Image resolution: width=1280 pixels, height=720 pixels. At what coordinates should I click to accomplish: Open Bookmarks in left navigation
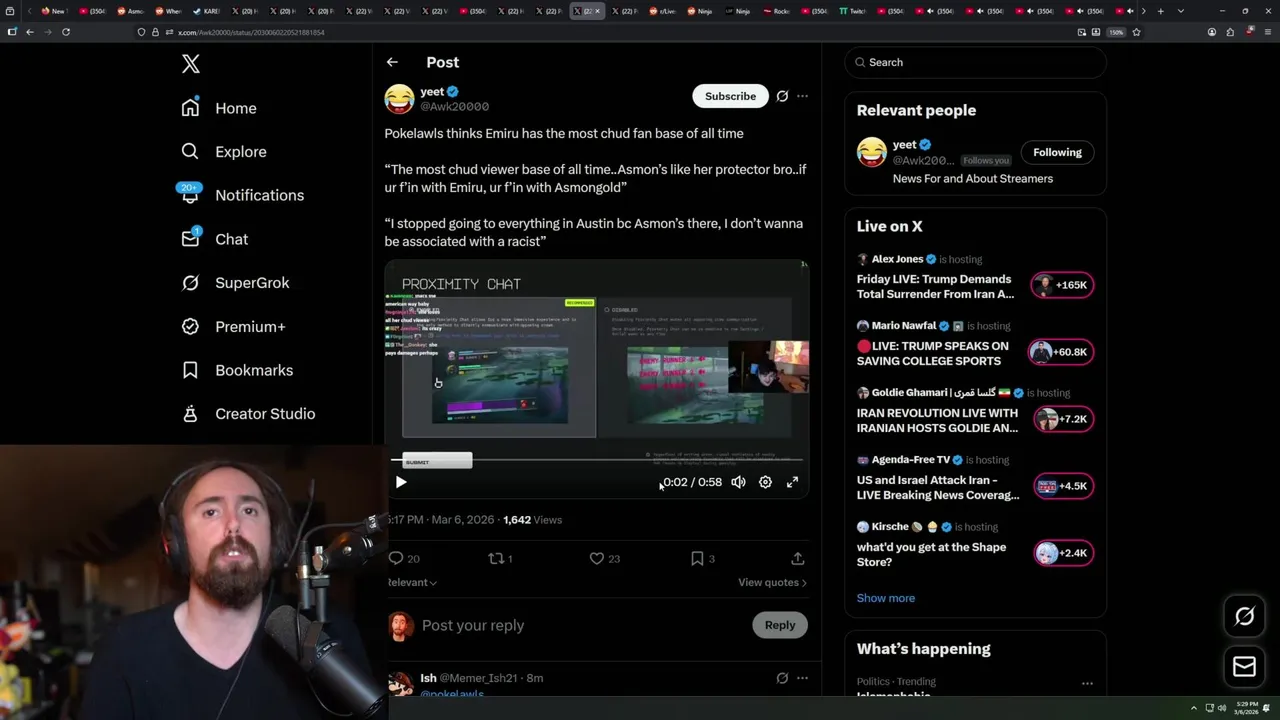[237, 370]
